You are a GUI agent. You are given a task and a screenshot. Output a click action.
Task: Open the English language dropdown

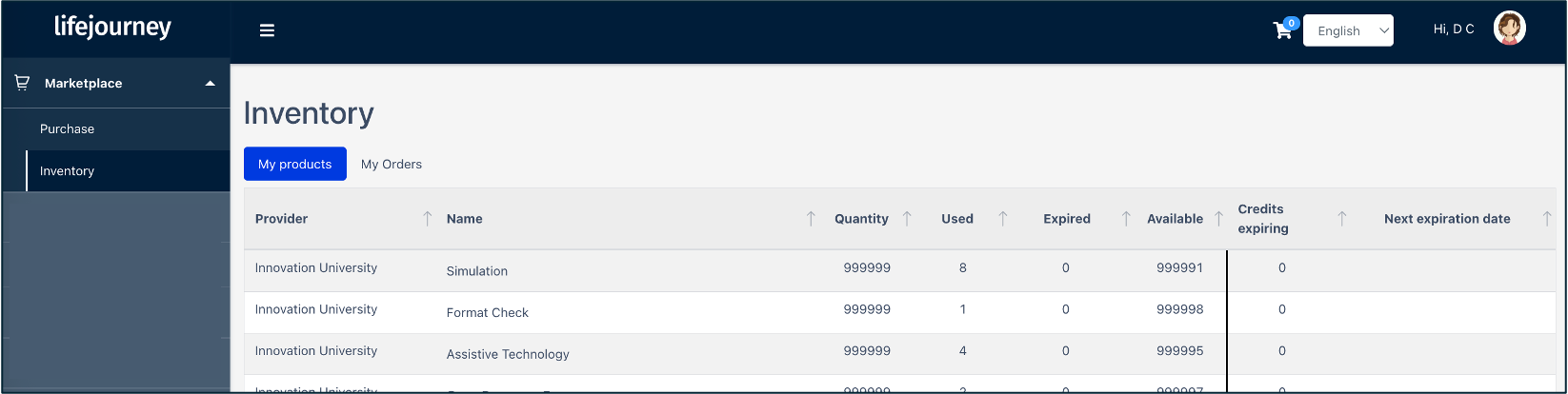[1348, 30]
